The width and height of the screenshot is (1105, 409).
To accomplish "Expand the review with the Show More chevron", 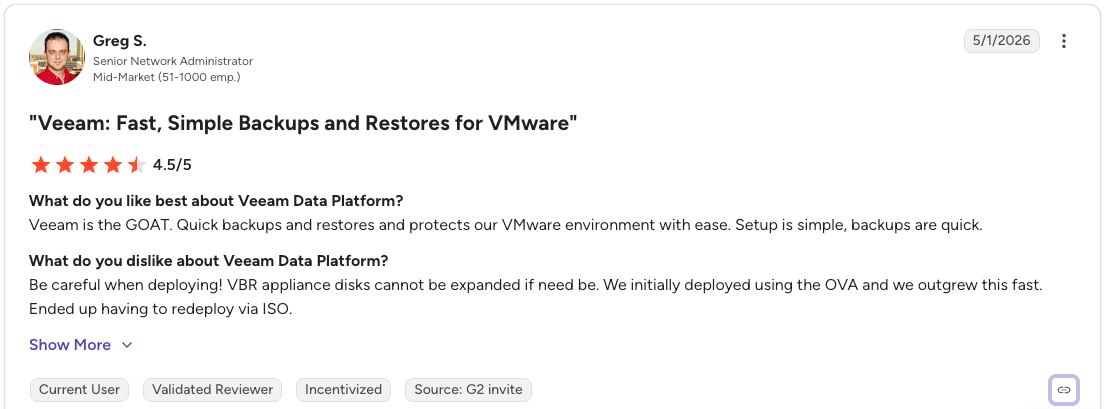I will coord(127,345).
